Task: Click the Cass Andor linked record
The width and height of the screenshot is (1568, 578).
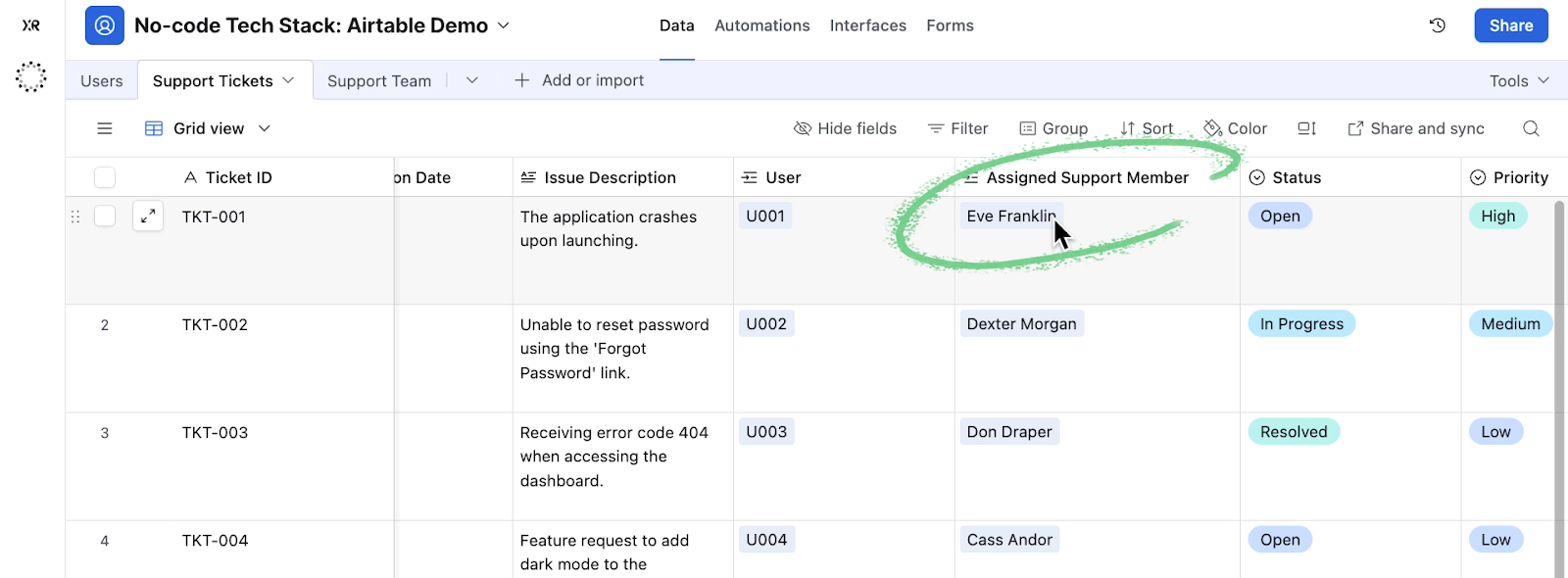Action: click(1009, 540)
